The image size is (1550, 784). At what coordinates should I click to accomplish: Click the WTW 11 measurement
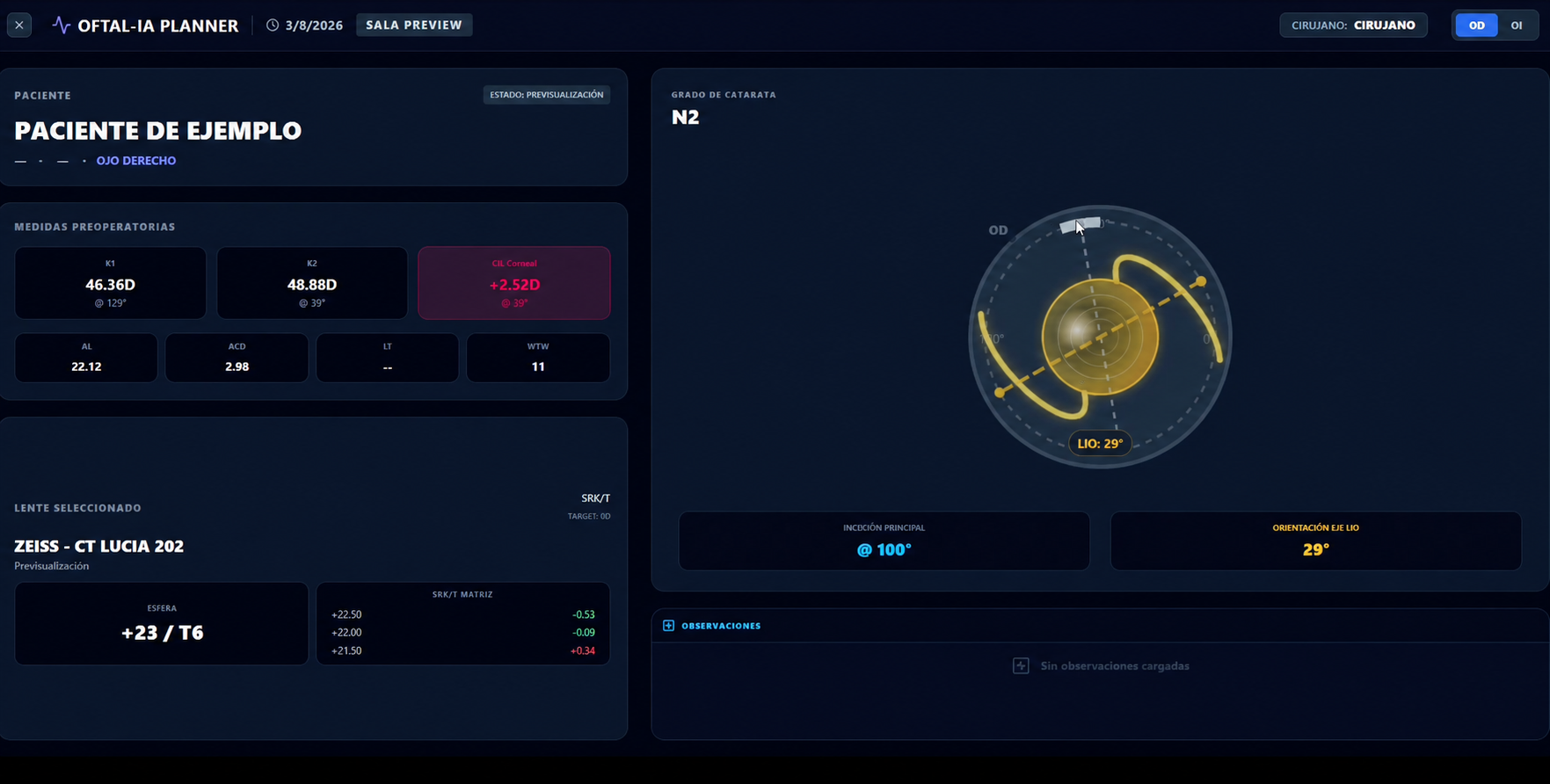pos(538,358)
